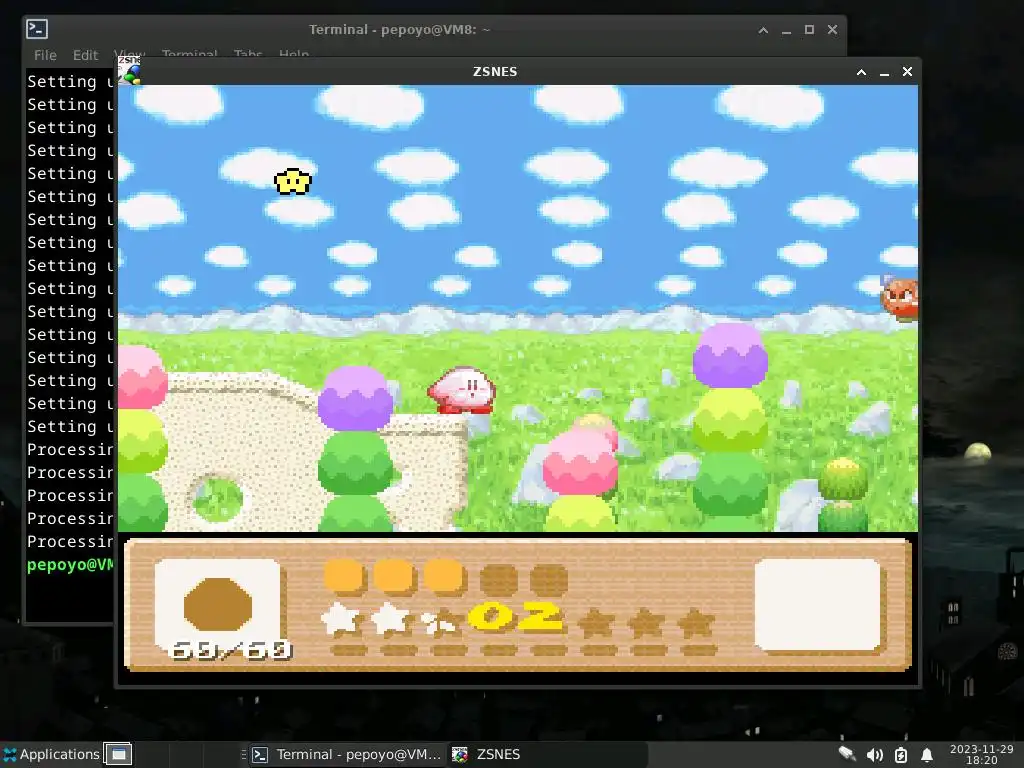Click the green pepoyo@VM prompt in Terminal
The height and width of the screenshot is (768, 1024).
click(70, 565)
